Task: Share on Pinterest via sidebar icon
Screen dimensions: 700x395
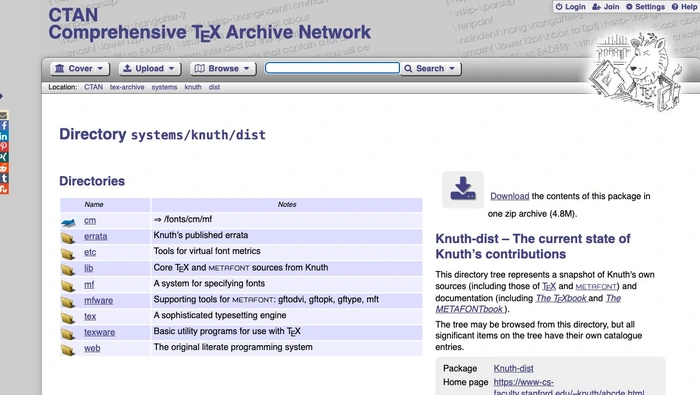Action: 4,147
